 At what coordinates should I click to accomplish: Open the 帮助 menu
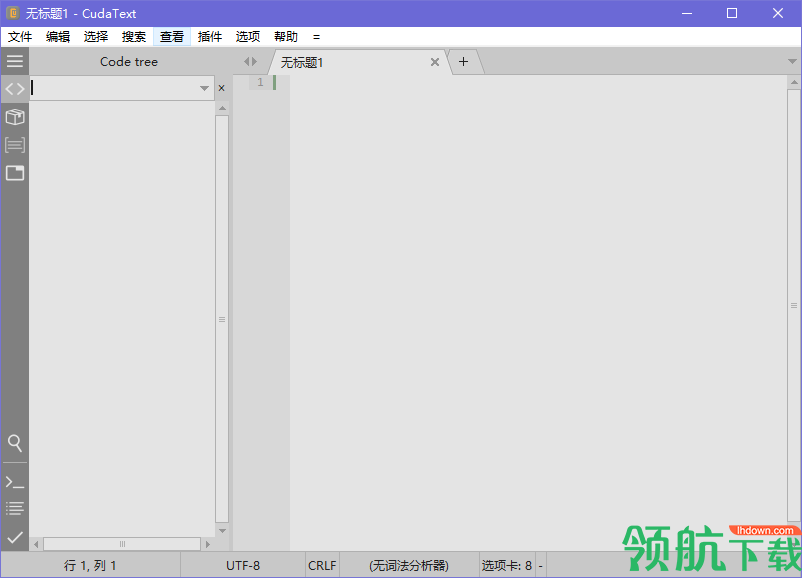pos(286,37)
